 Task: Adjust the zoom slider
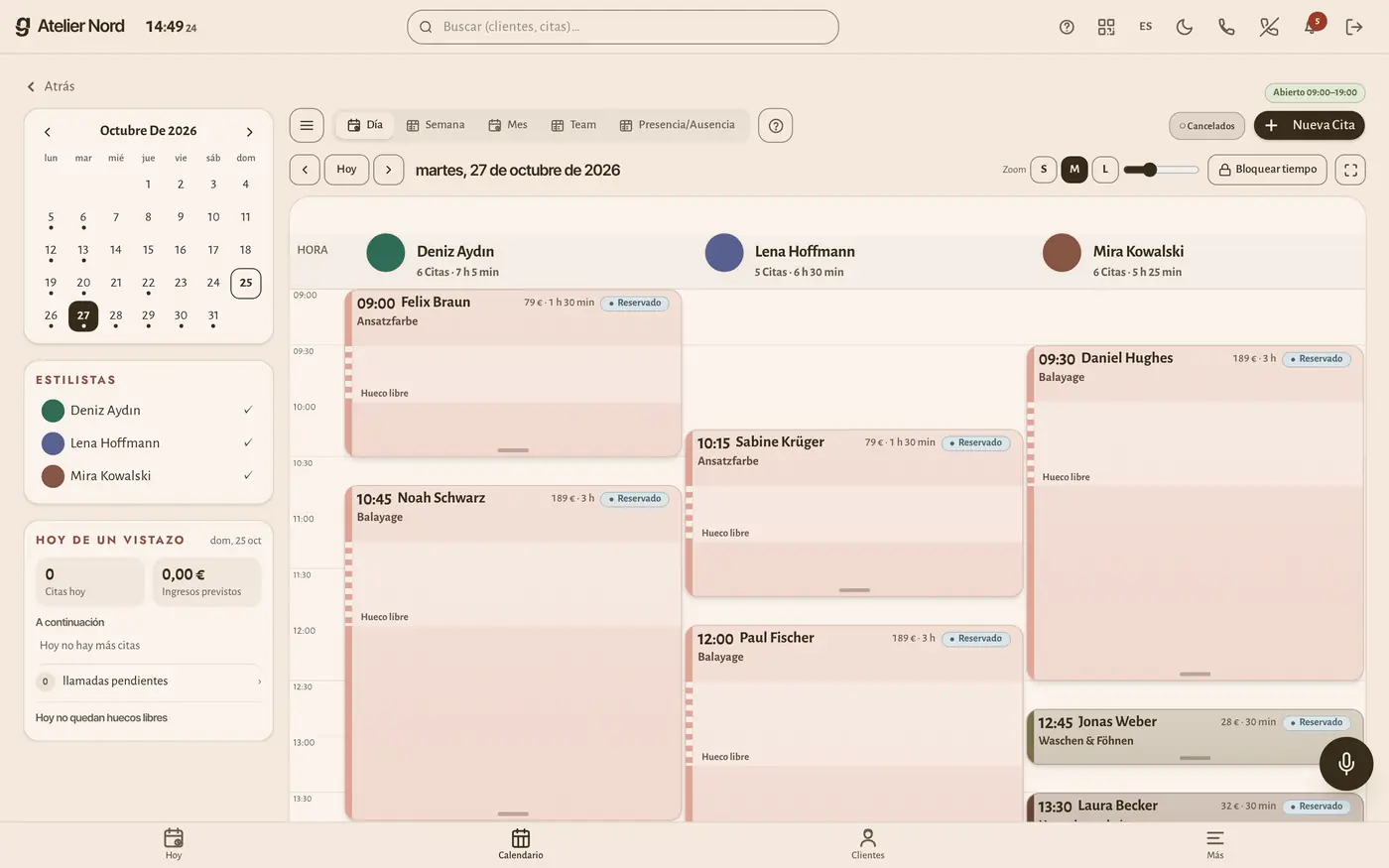pyautogui.click(x=1161, y=170)
